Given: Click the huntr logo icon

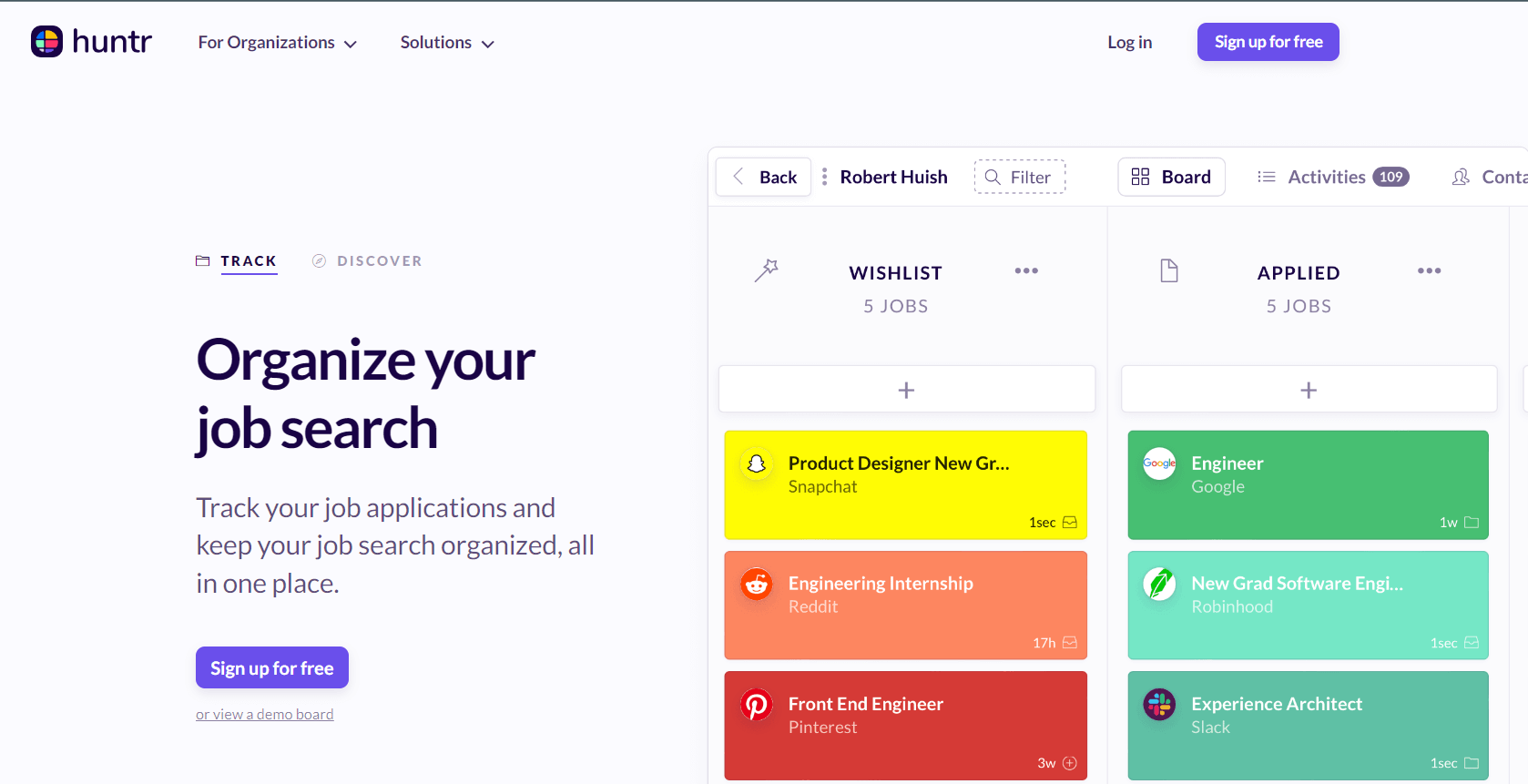Looking at the screenshot, I should tap(46, 42).
